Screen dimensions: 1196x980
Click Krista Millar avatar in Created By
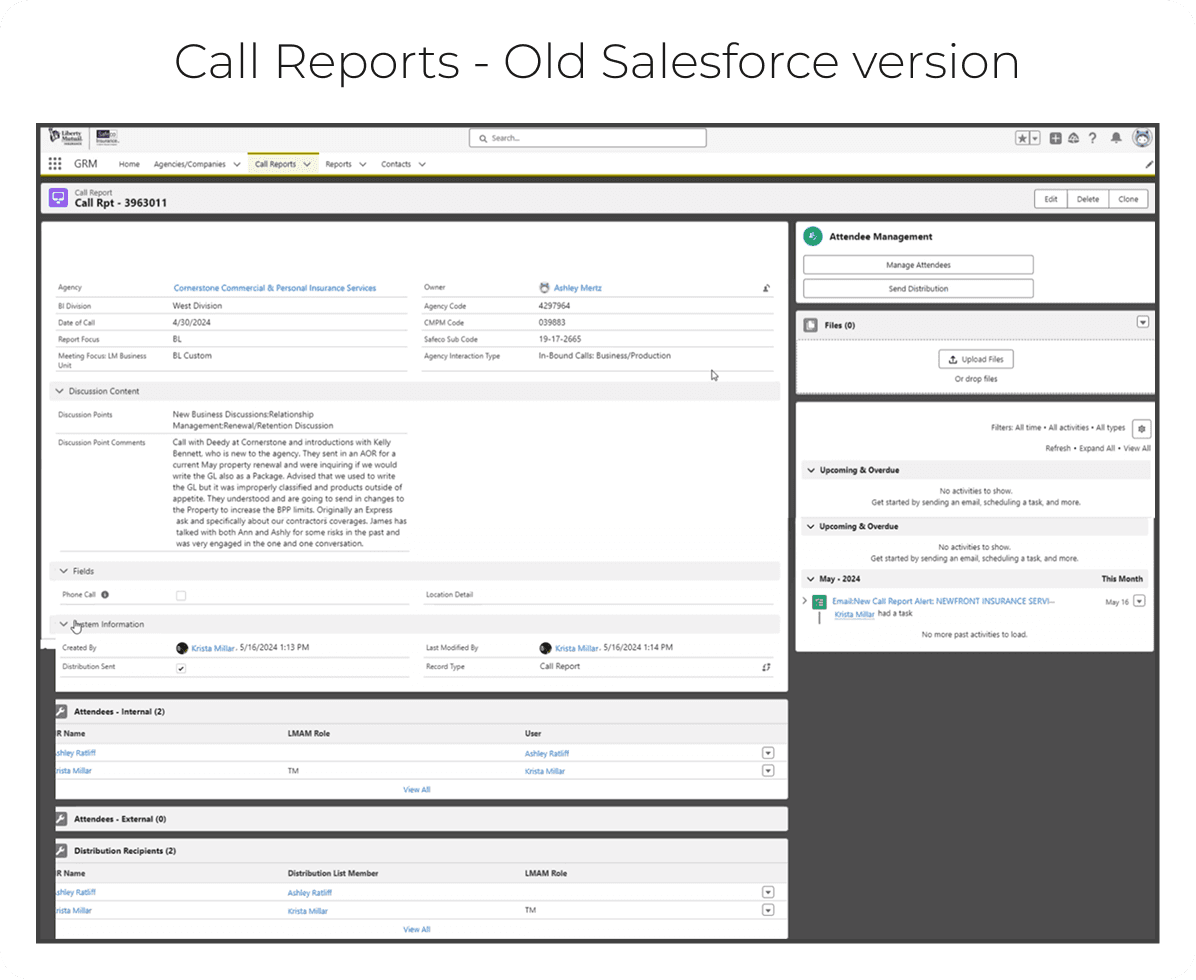tap(182, 648)
